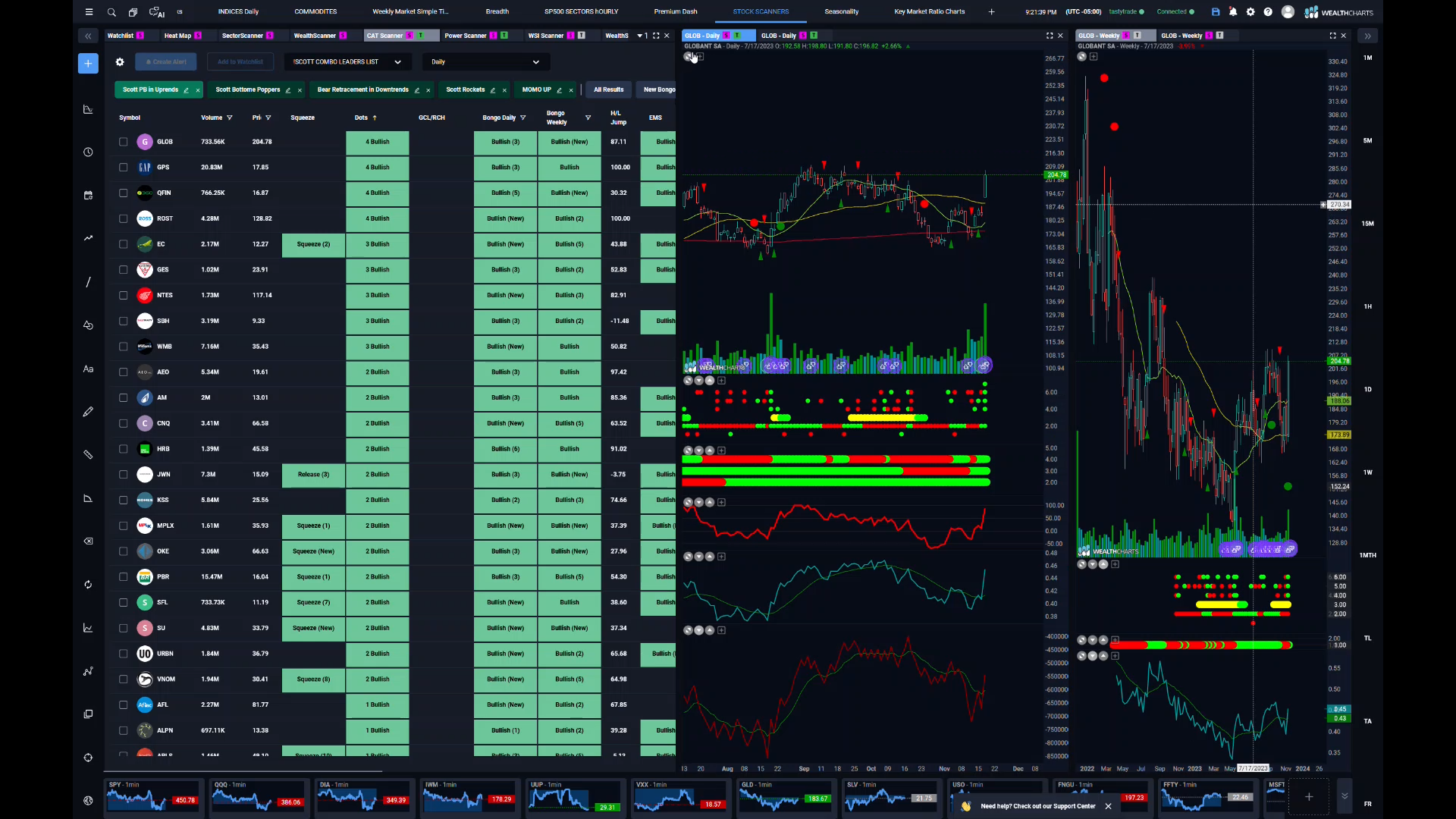This screenshot has height=819, width=1456.
Task: Check the QFIN row checkbox
Action: click(124, 193)
